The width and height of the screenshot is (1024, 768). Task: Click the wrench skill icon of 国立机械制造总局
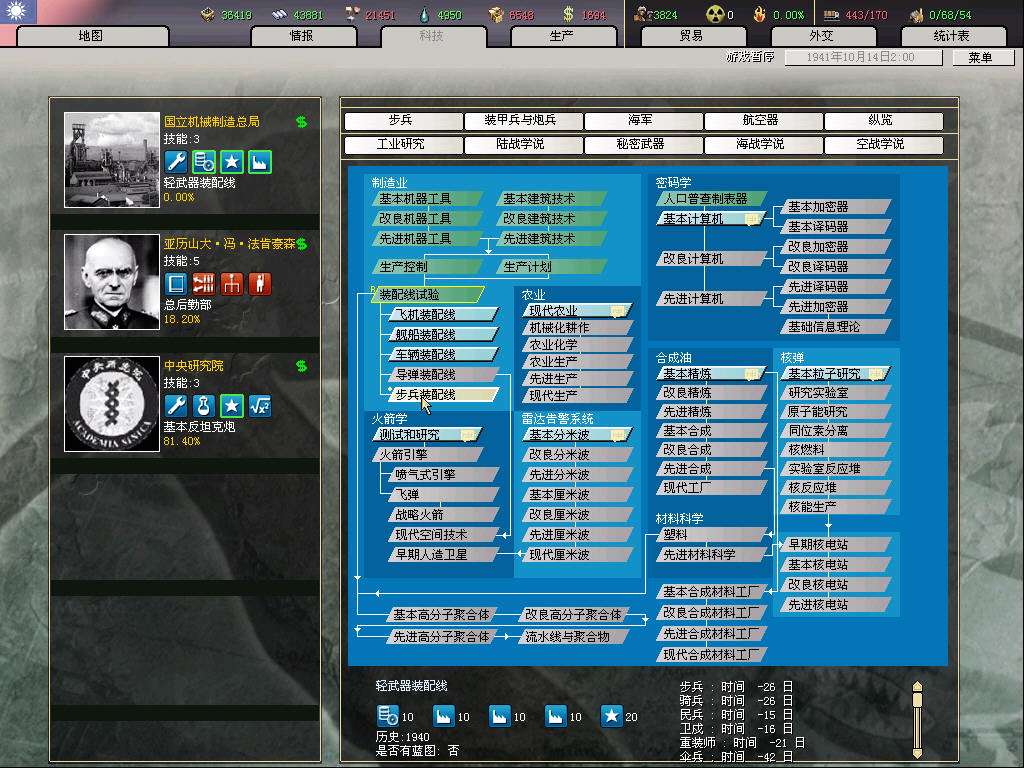coord(176,161)
